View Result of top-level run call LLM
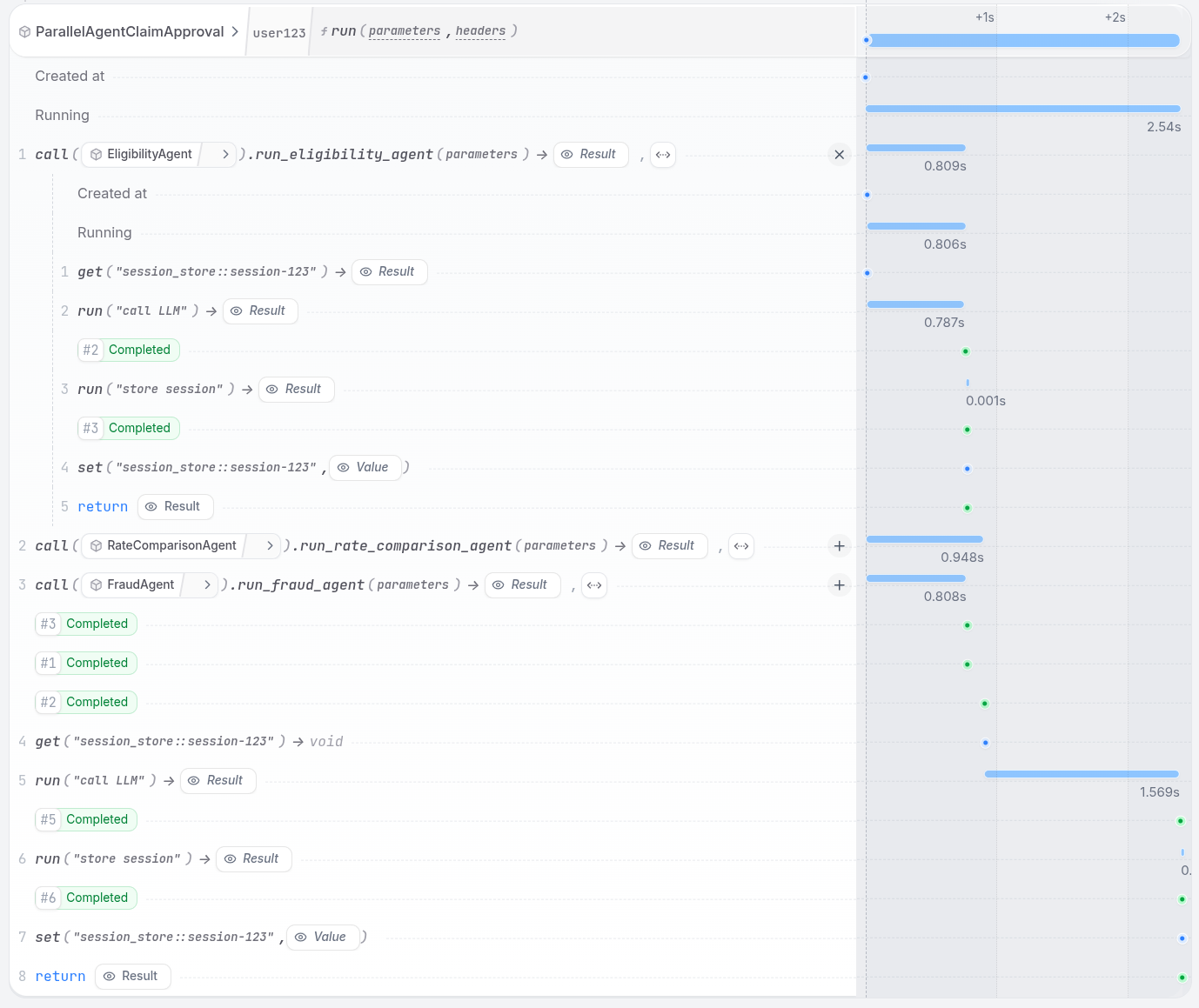The image size is (1199, 1008). click(x=218, y=780)
